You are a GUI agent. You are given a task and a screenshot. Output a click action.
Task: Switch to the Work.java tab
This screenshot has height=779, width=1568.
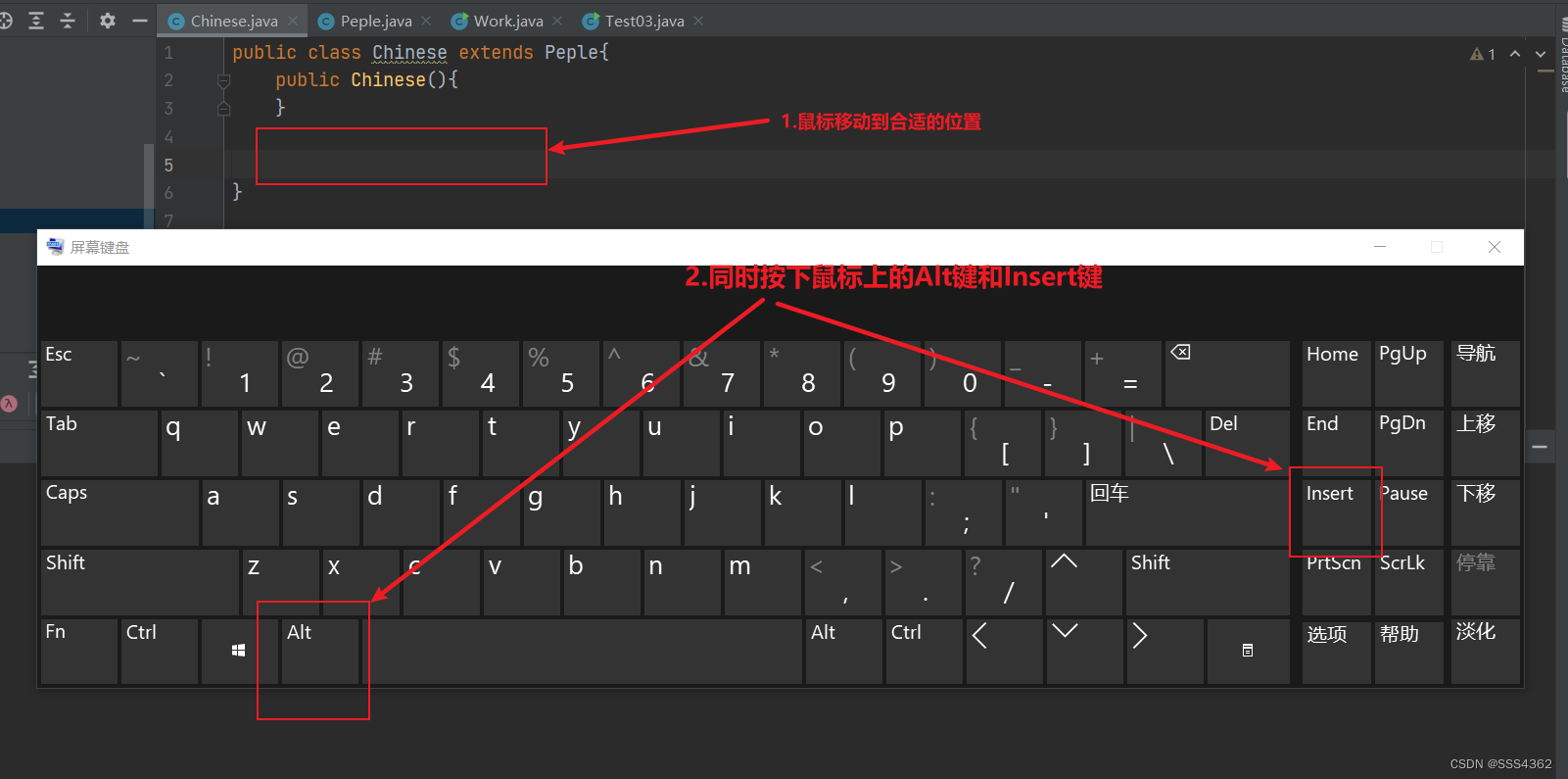[x=507, y=21]
